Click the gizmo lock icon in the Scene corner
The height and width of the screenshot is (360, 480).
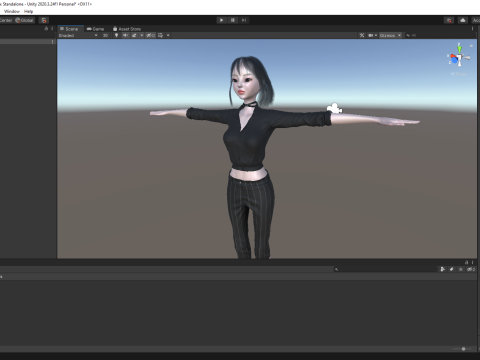471,46
